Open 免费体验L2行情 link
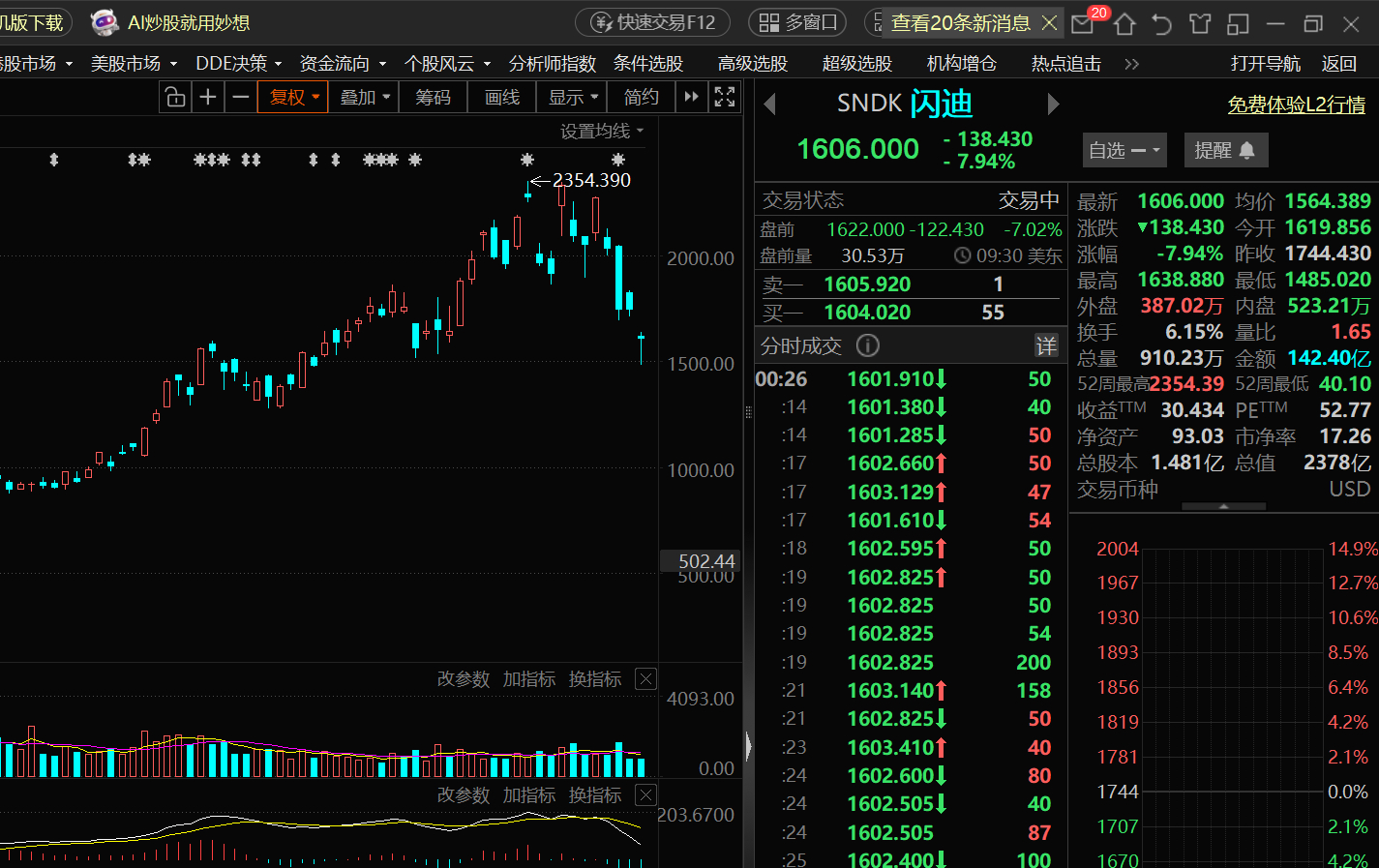The width and height of the screenshot is (1379, 868). tap(1297, 105)
